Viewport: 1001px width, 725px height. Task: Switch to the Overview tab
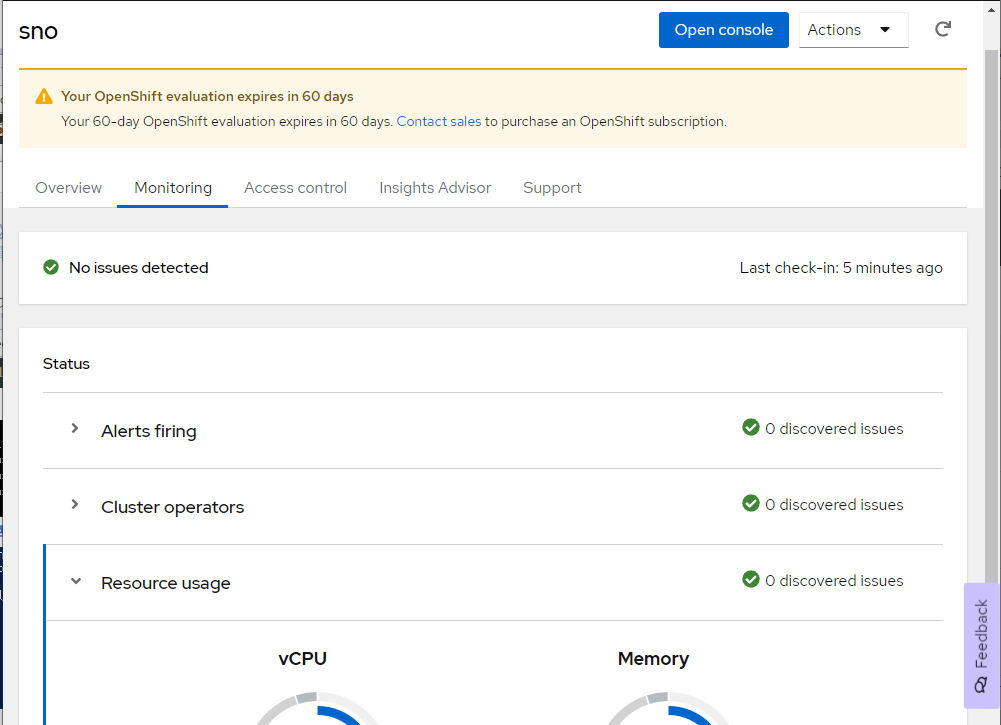[x=68, y=188]
